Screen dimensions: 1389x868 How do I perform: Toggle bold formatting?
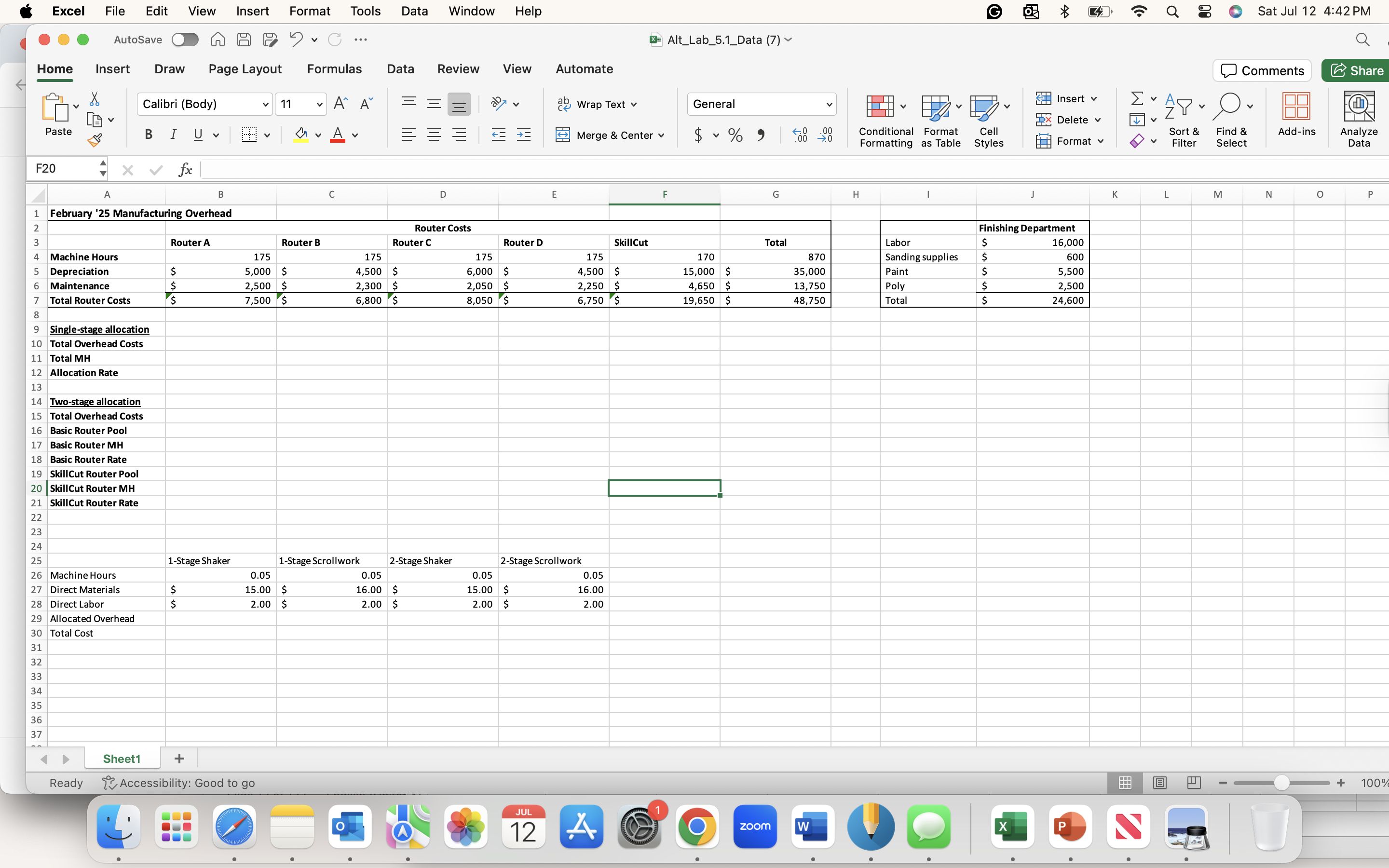tap(148, 135)
